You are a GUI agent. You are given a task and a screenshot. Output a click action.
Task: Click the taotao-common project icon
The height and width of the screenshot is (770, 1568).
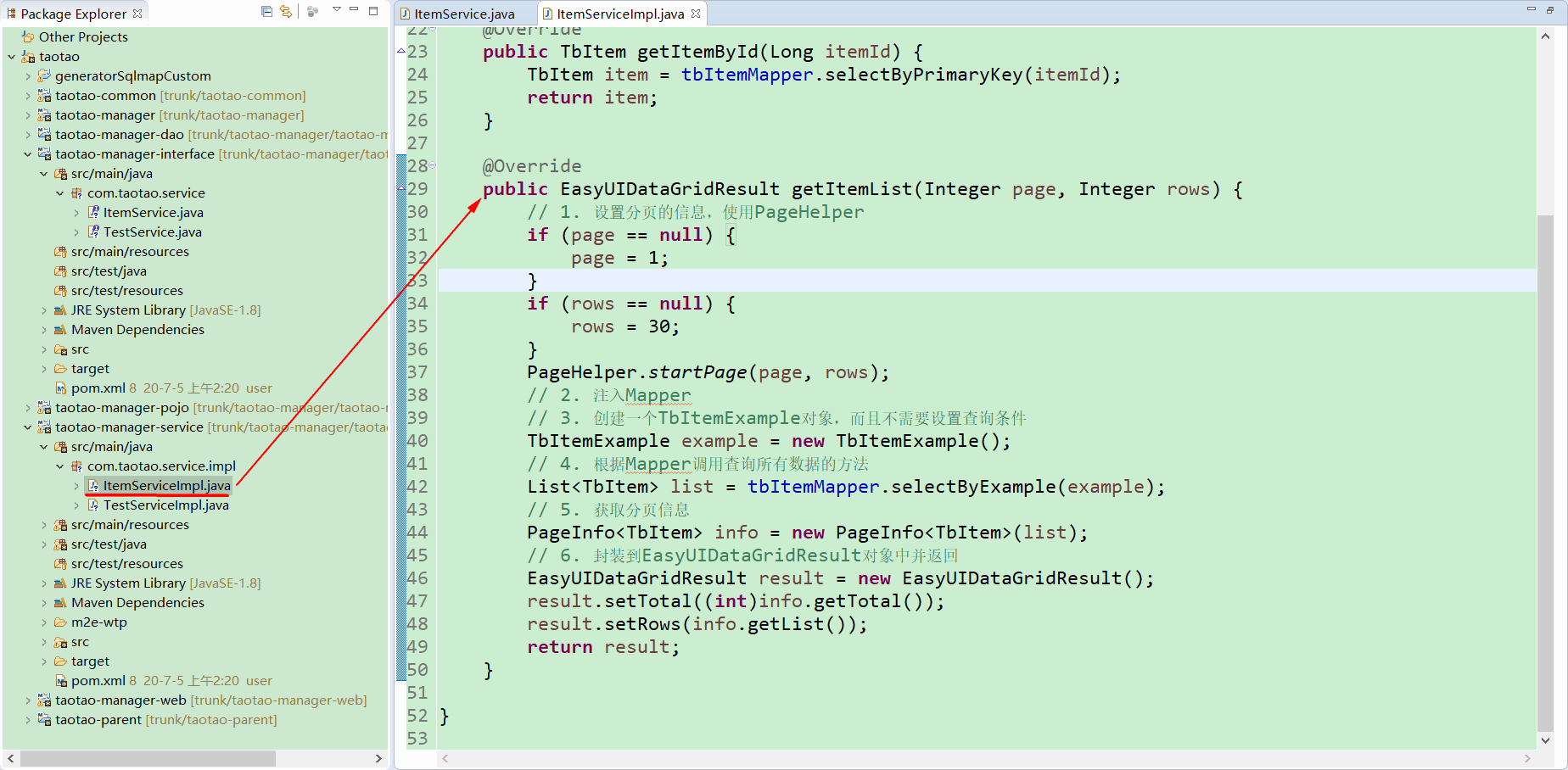click(x=44, y=95)
